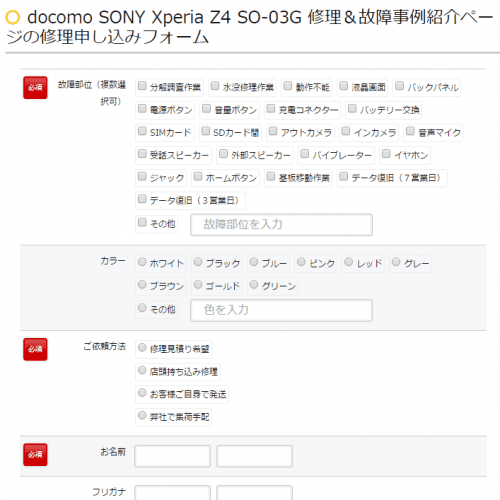Click the 故障部位を入力 text field
This screenshot has width=500, height=500.
281,225
